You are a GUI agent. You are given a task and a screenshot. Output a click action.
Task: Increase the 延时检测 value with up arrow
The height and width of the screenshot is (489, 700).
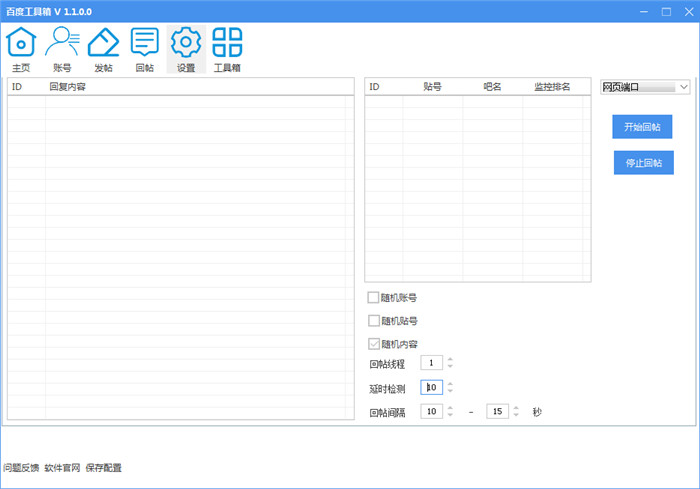point(450,384)
